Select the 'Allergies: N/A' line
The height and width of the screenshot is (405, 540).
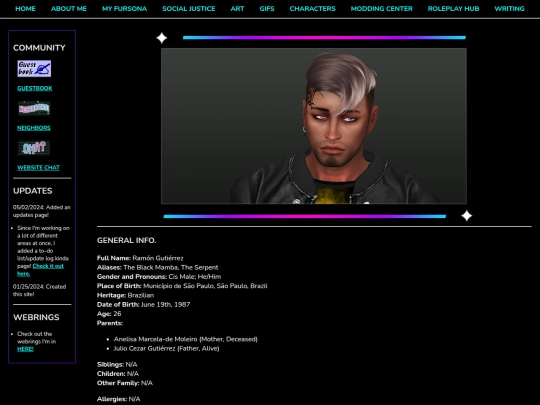[118, 399]
